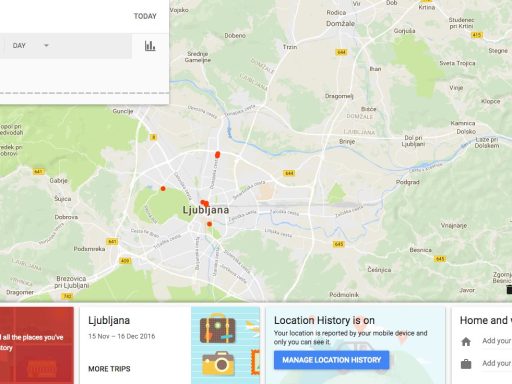Click the camera illustration on Ljubljana trip card
The image size is (512, 384).
pos(218,363)
